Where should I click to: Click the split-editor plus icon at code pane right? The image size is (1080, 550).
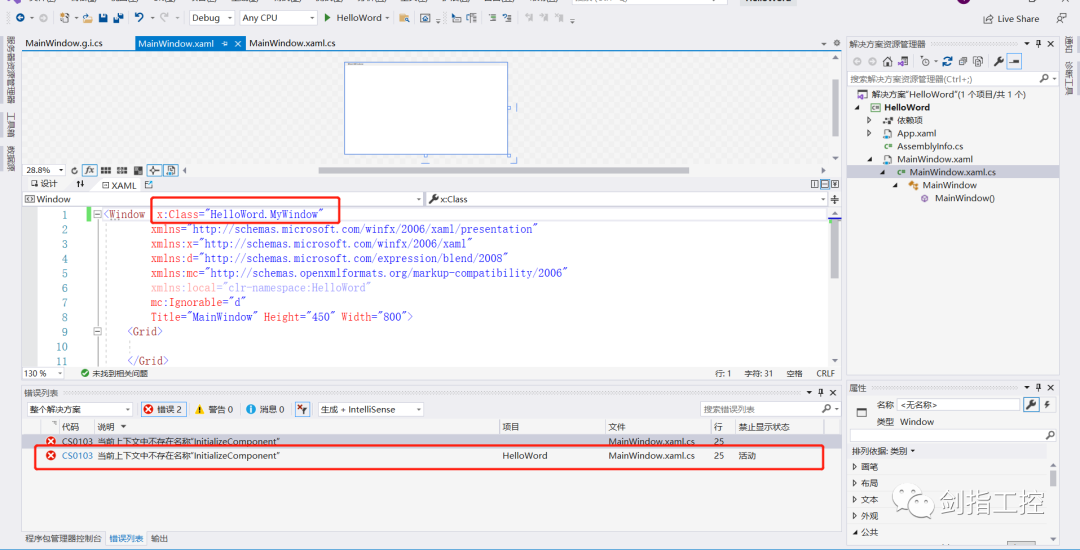(x=835, y=199)
